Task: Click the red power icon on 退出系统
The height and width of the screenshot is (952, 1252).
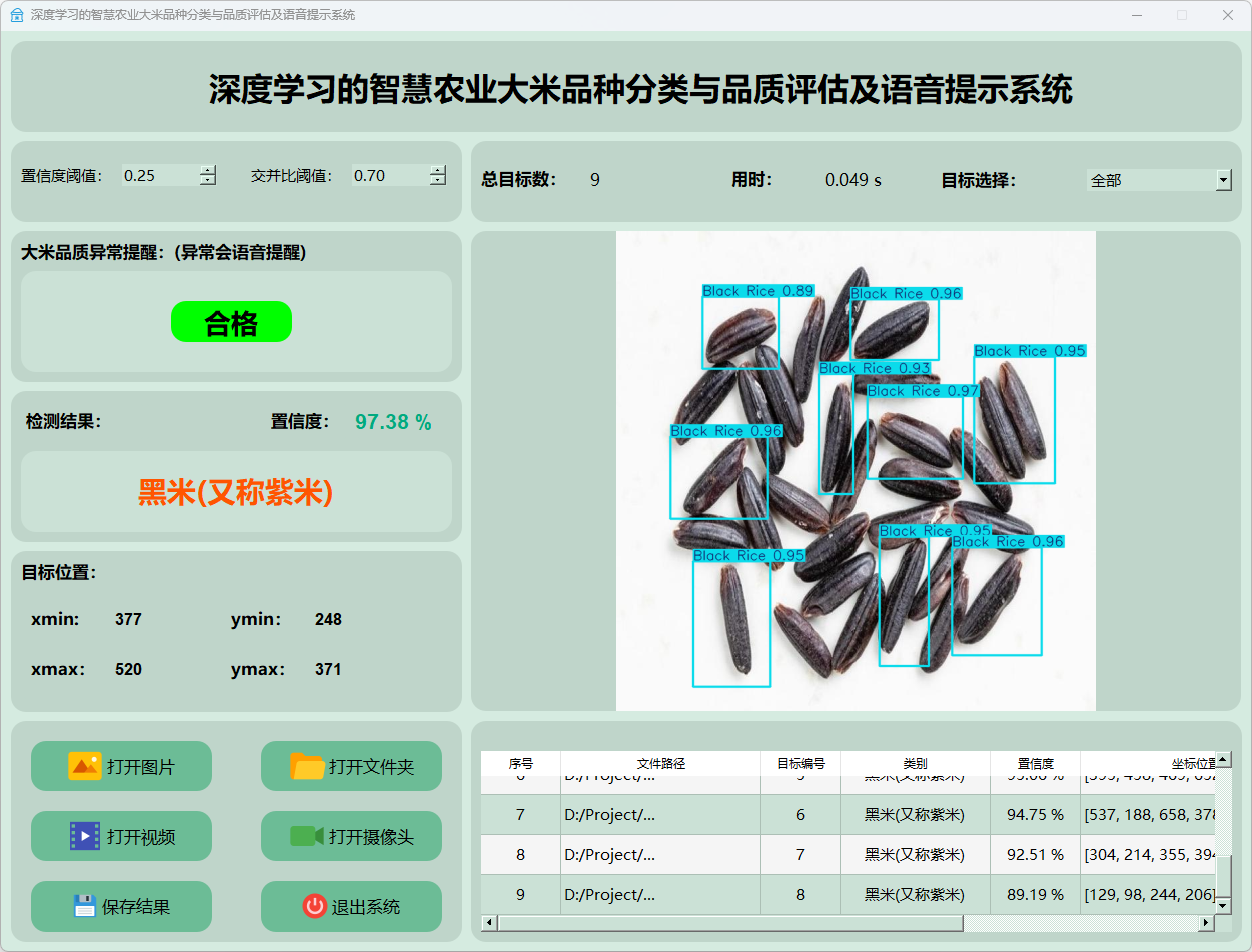Action: pyautogui.click(x=314, y=906)
